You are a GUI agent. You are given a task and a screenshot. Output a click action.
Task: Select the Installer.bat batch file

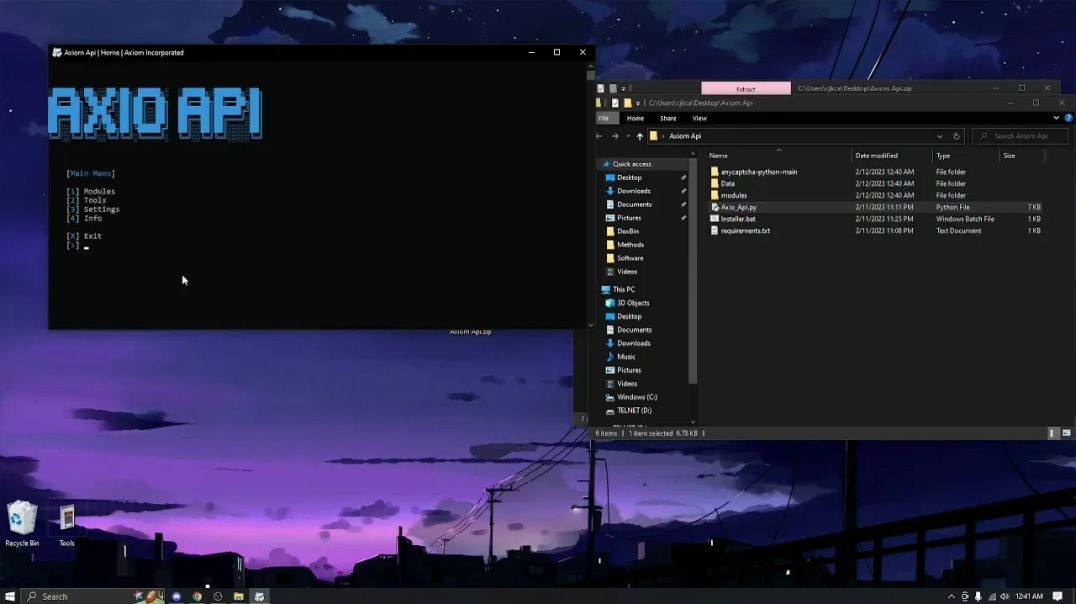pos(738,219)
